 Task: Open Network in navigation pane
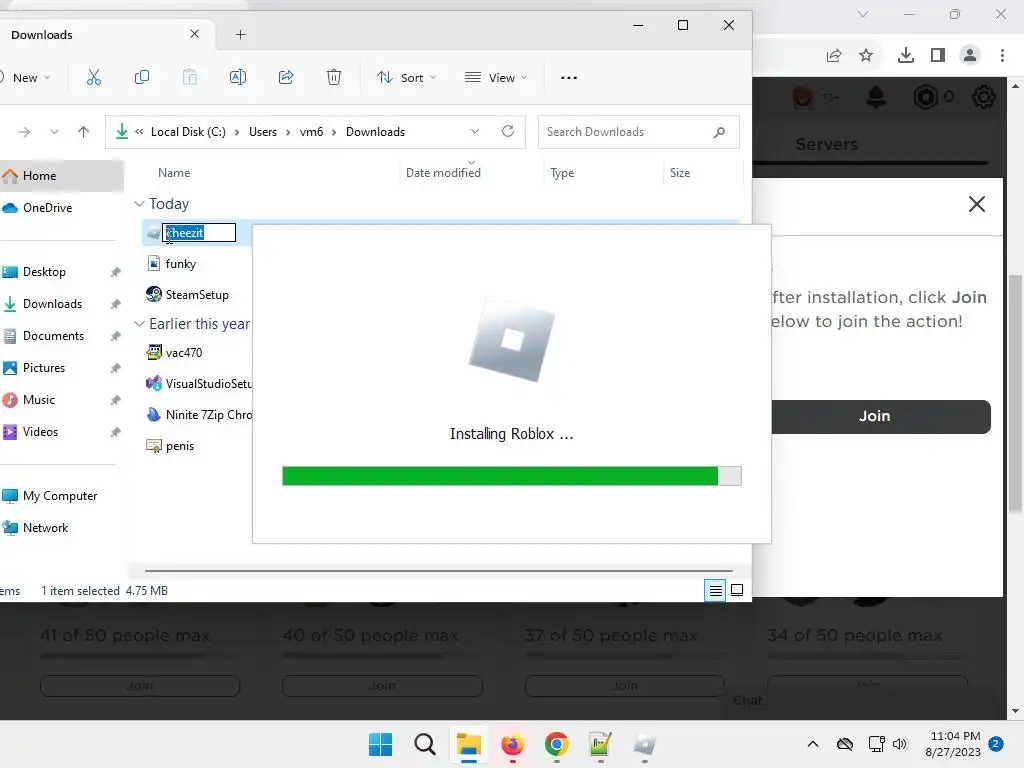(45, 528)
